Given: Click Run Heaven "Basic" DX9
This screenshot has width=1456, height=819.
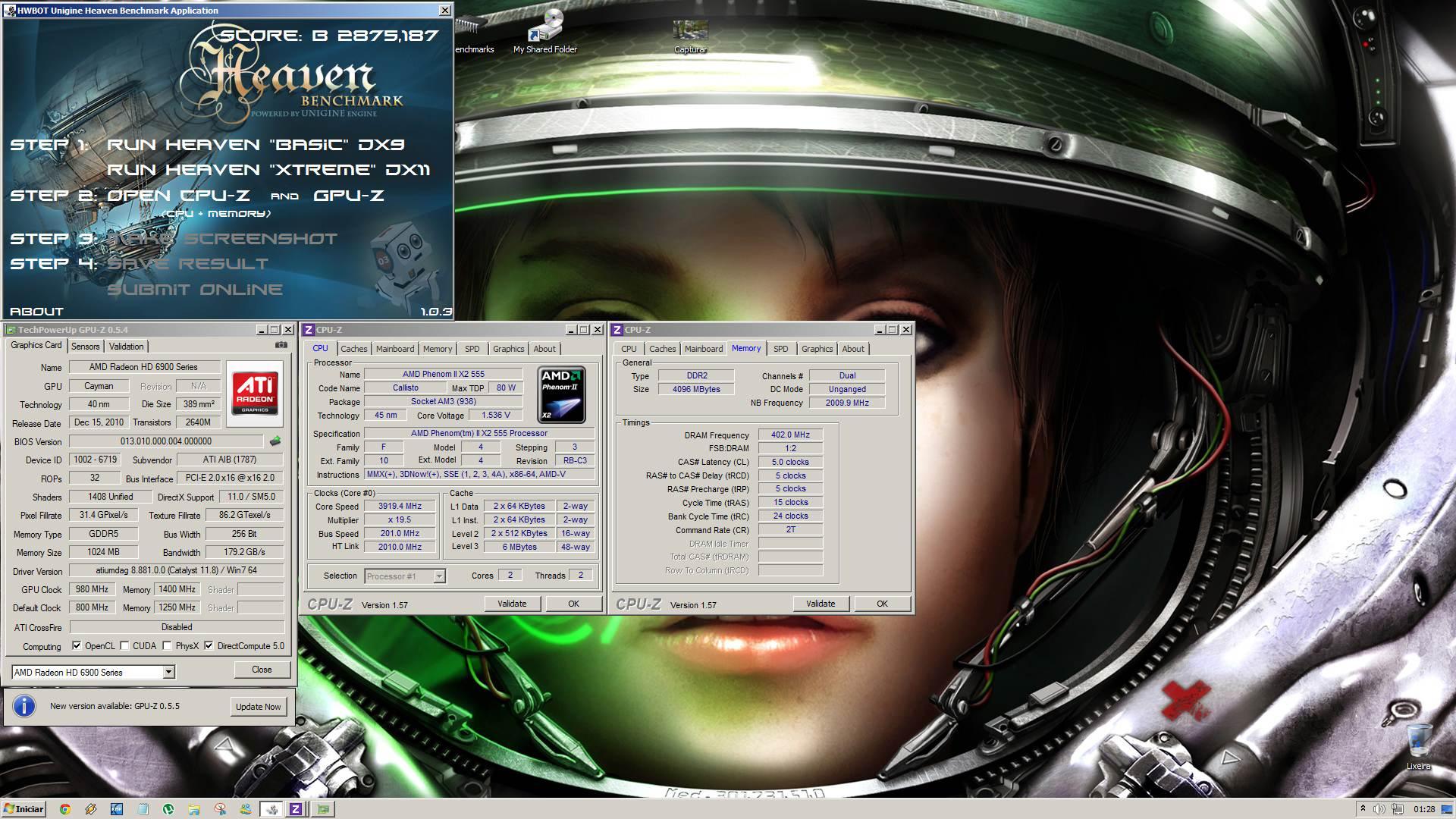Looking at the screenshot, I should (x=256, y=145).
